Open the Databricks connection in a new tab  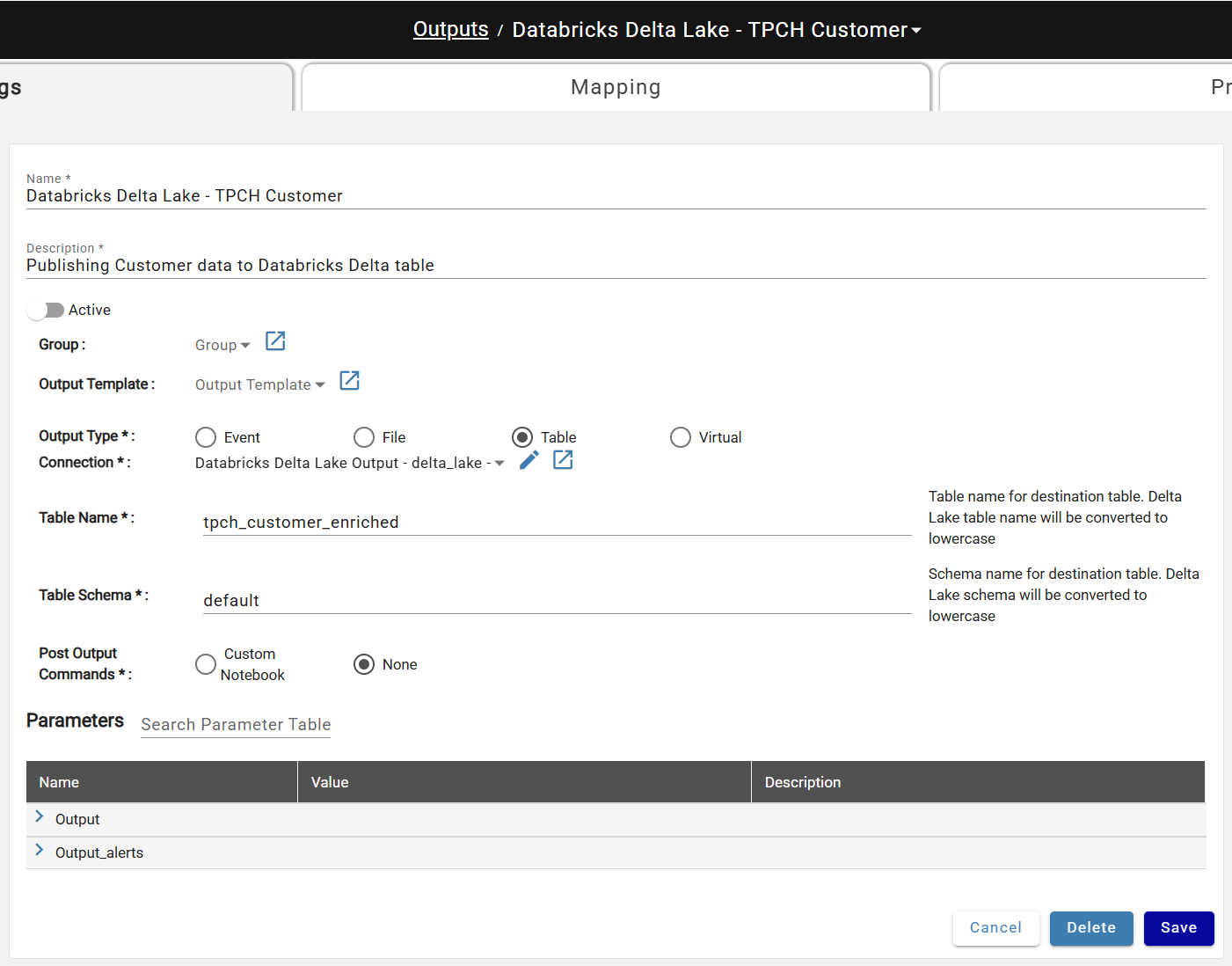pyautogui.click(x=562, y=459)
